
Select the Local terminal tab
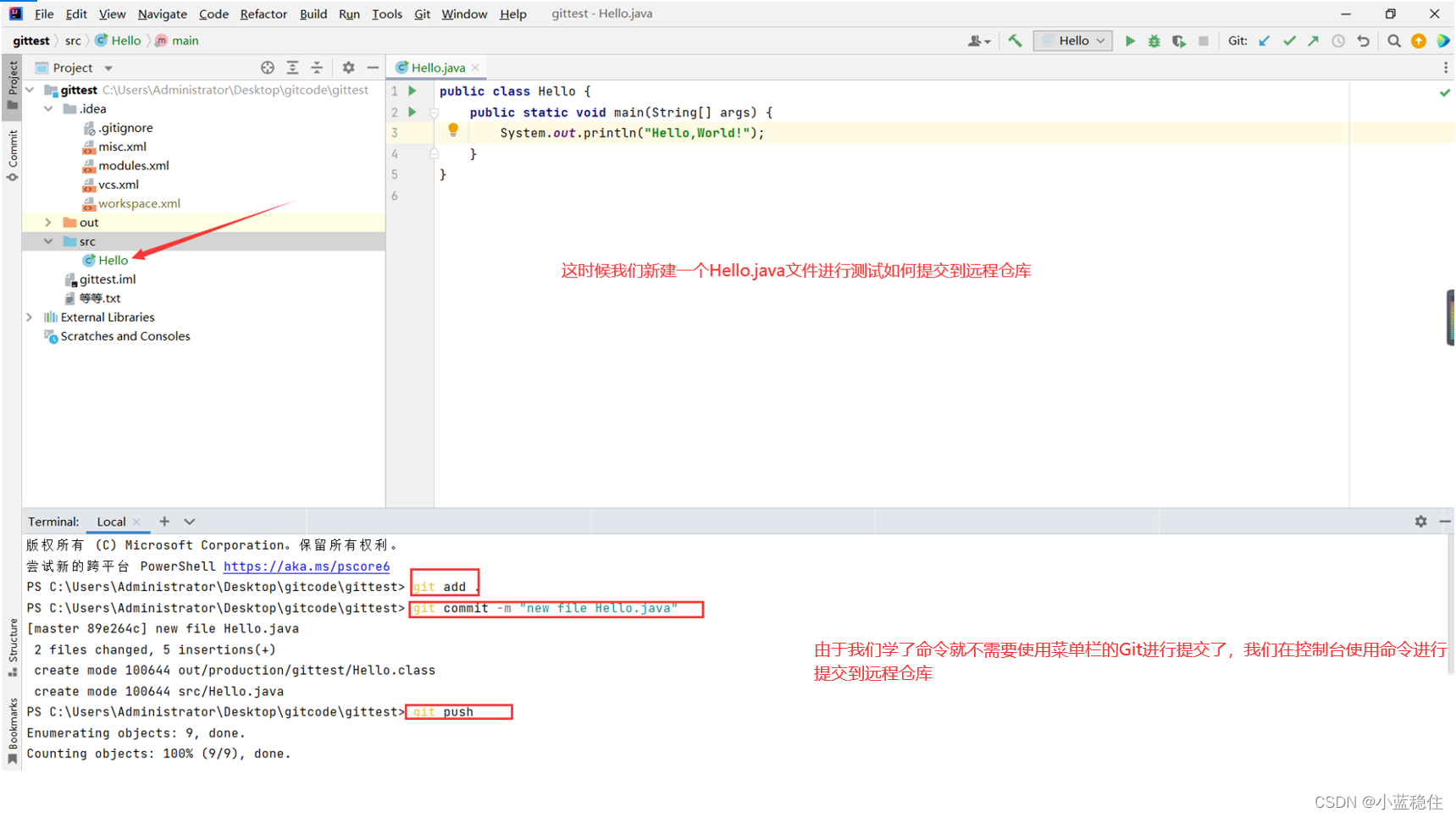tap(111, 522)
